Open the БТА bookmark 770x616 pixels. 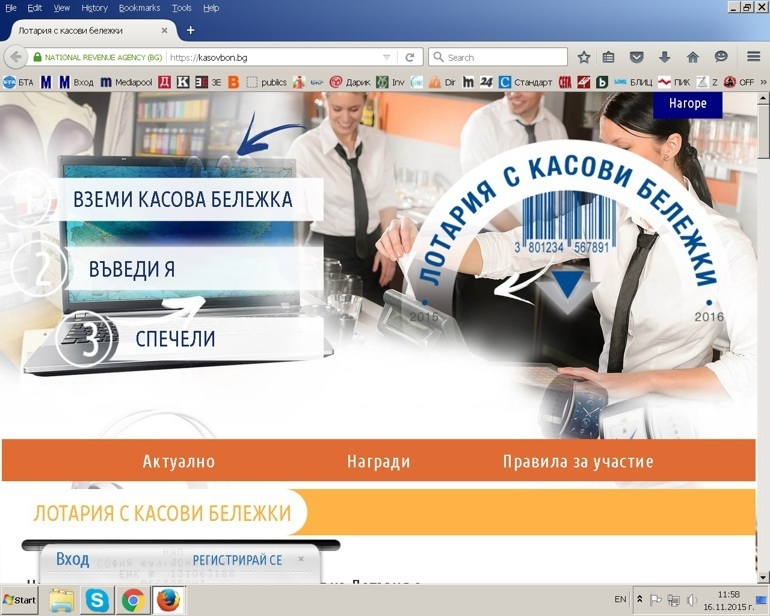pos(18,83)
